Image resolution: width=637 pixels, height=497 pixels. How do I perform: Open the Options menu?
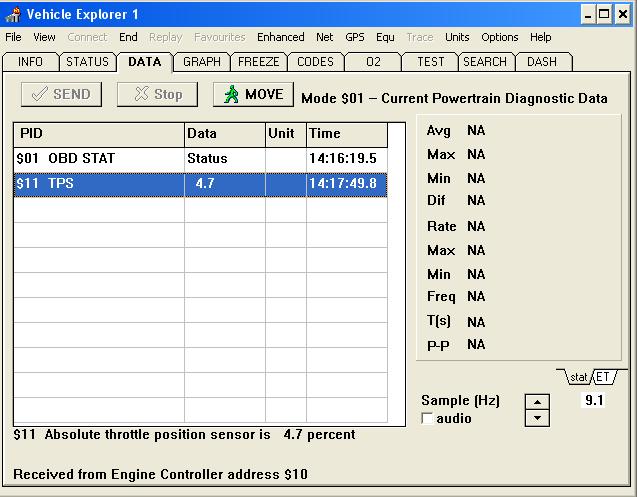pos(499,37)
